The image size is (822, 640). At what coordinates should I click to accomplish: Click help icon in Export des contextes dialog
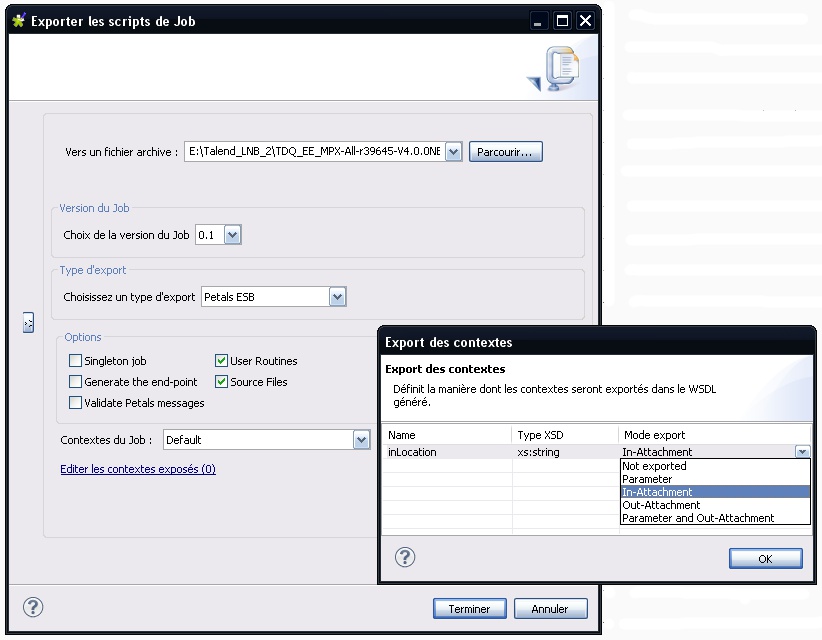point(406,557)
